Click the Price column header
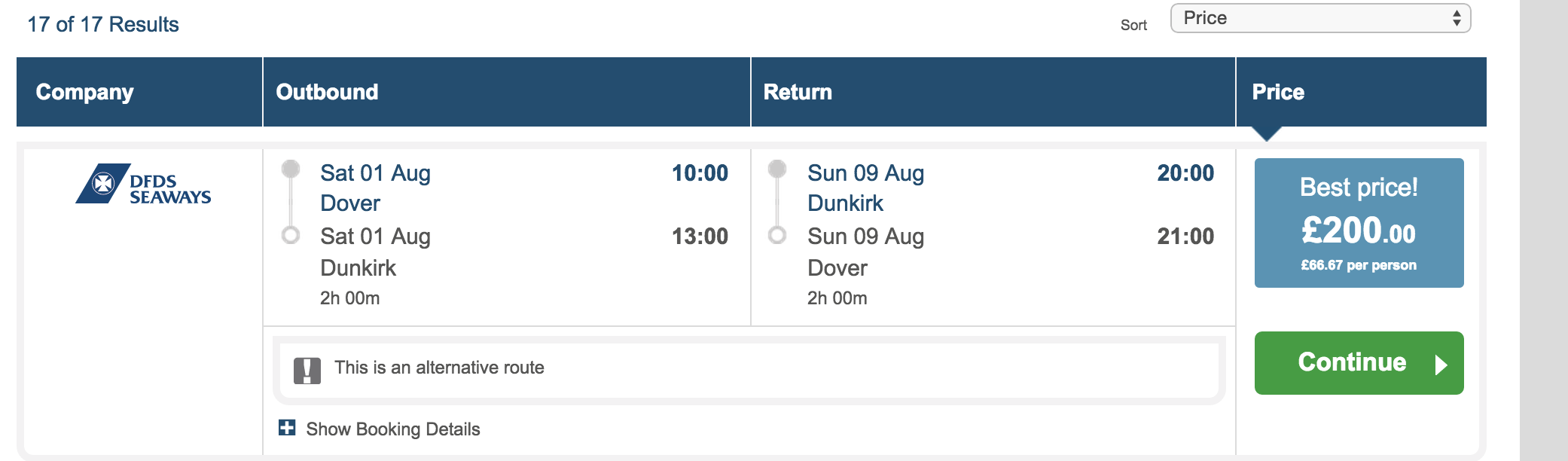 pyautogui.click(x=1361, y=92)
